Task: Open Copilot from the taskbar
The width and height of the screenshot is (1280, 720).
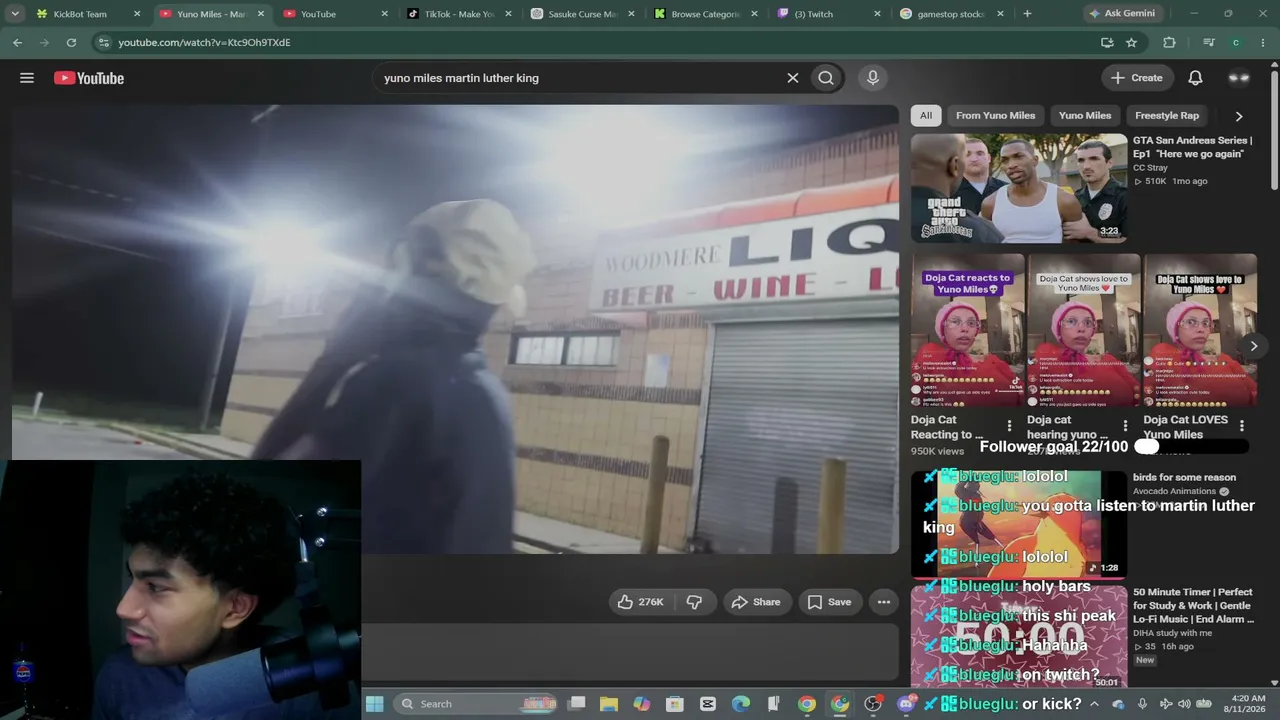Action: (x=642, y=704)
